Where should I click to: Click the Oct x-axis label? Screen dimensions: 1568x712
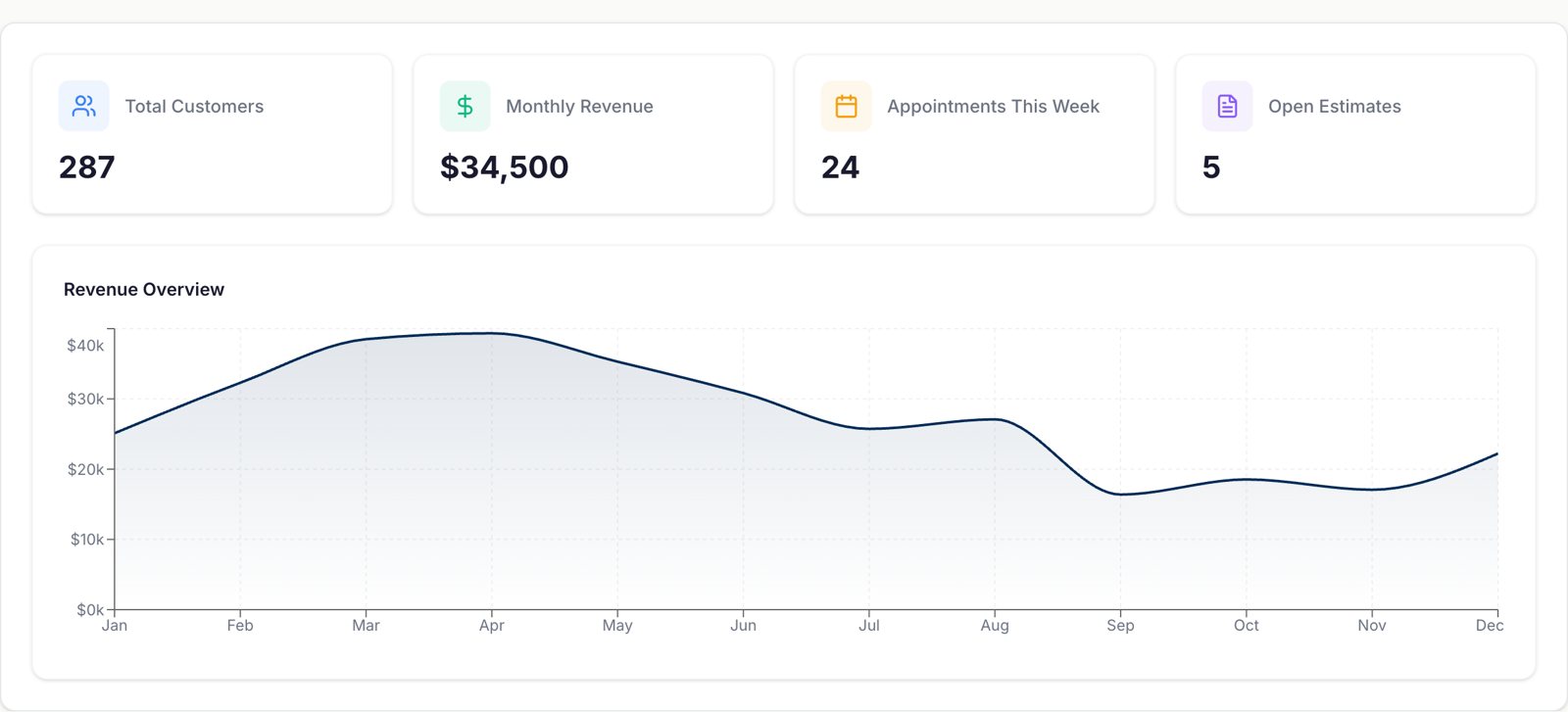click(x=1247, y=626)
